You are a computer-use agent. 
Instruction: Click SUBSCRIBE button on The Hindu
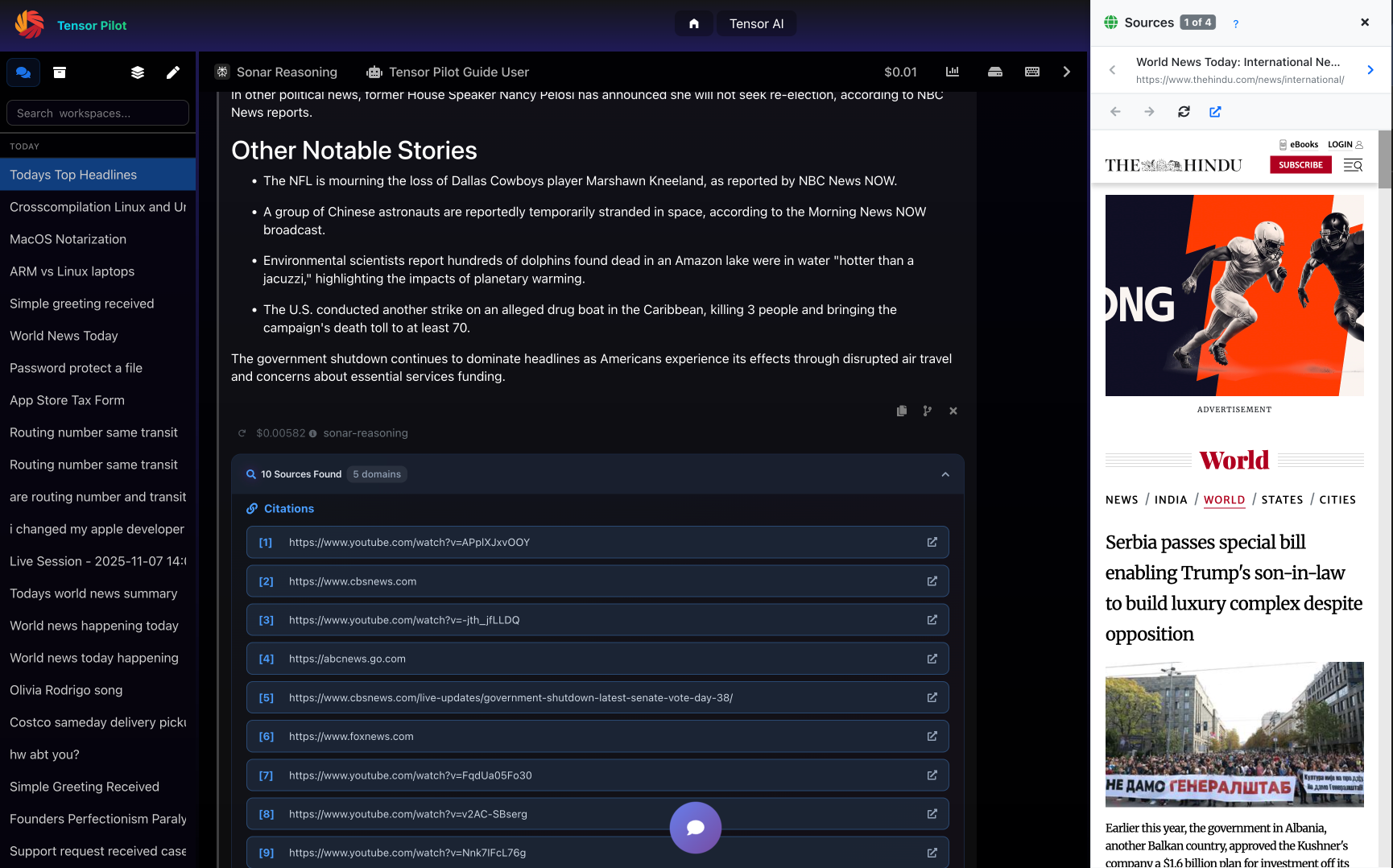[1300, 165]
